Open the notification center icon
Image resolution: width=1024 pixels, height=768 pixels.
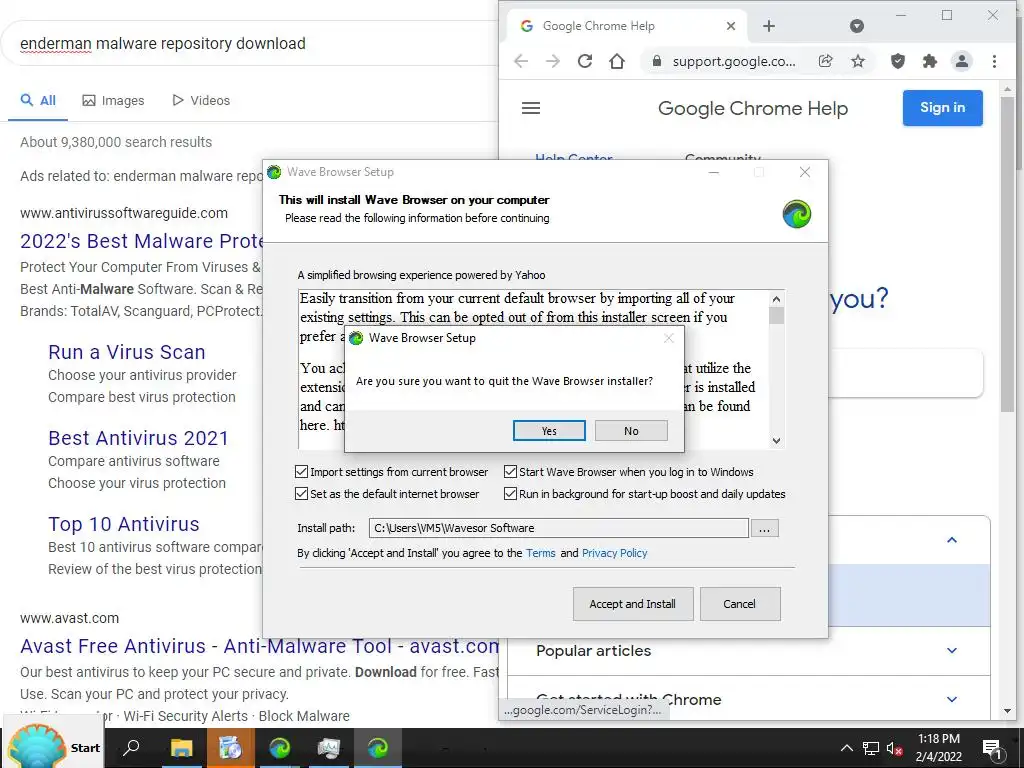[992, 748]
